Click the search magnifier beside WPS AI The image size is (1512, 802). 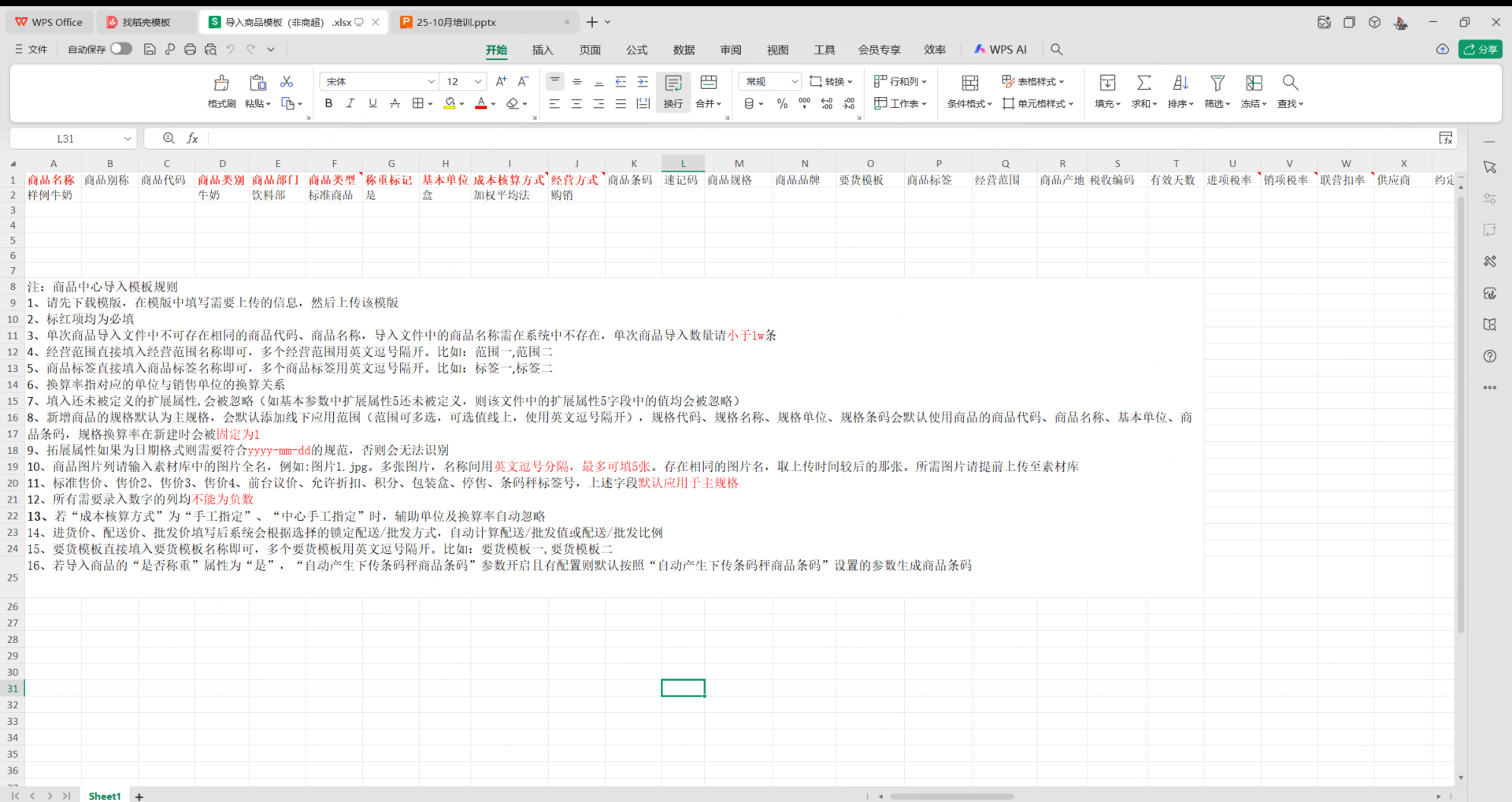[x=1057, y=50]
